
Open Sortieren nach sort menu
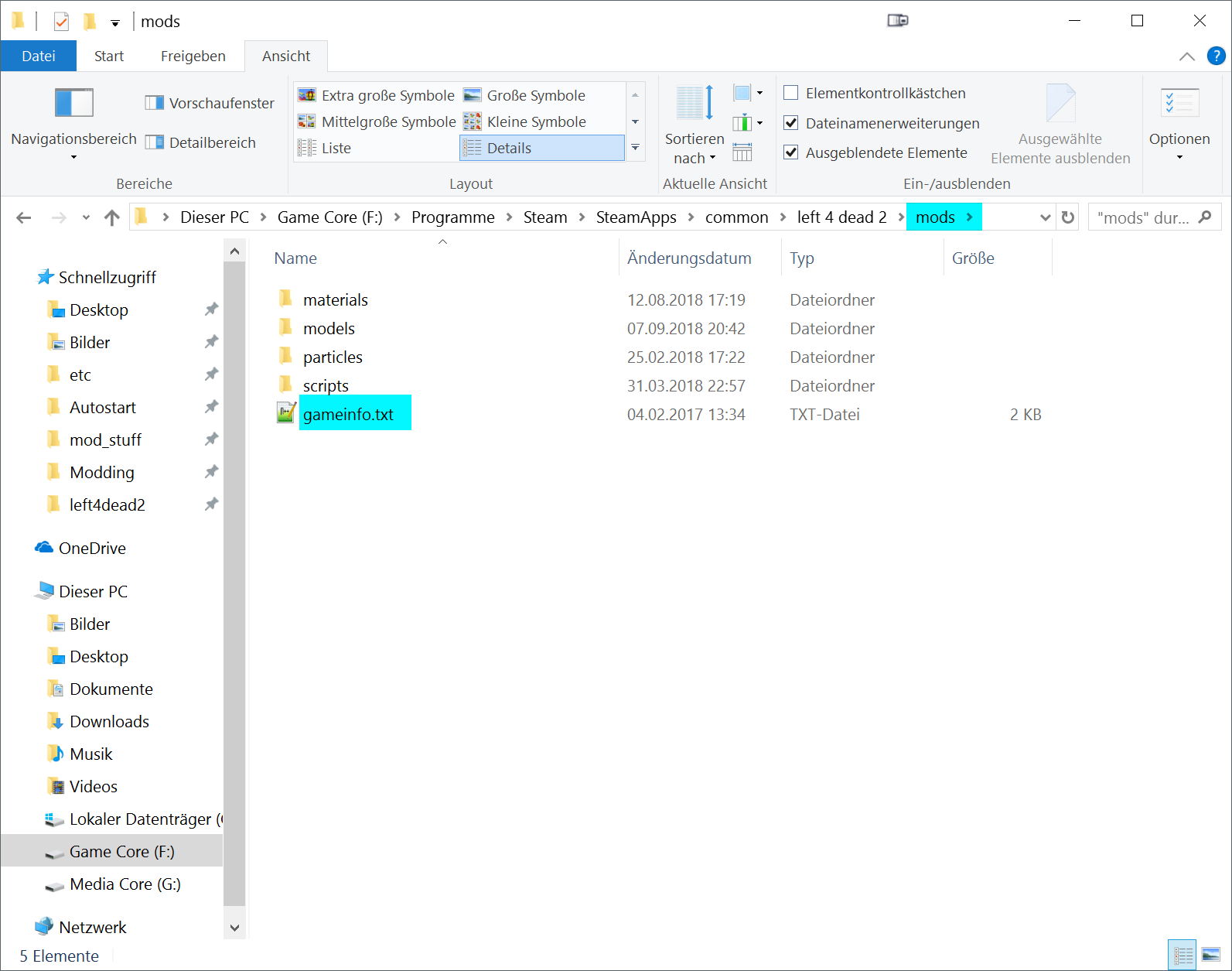click(694, 125)
